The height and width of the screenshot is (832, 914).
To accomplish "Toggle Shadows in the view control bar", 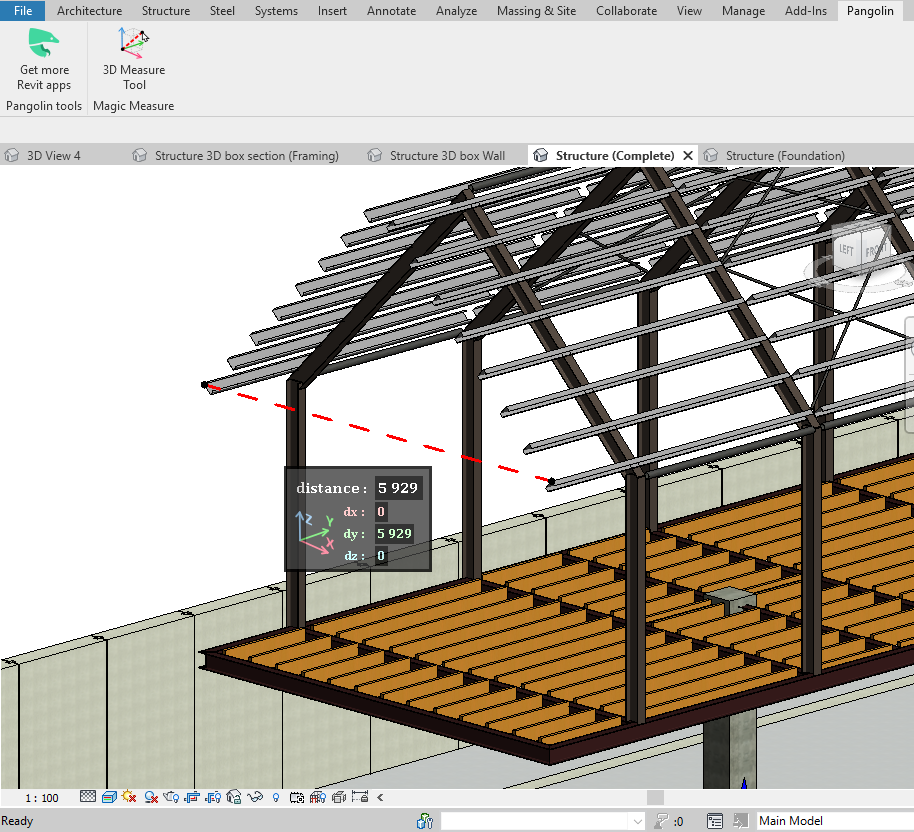I will (x=150, y=797).
